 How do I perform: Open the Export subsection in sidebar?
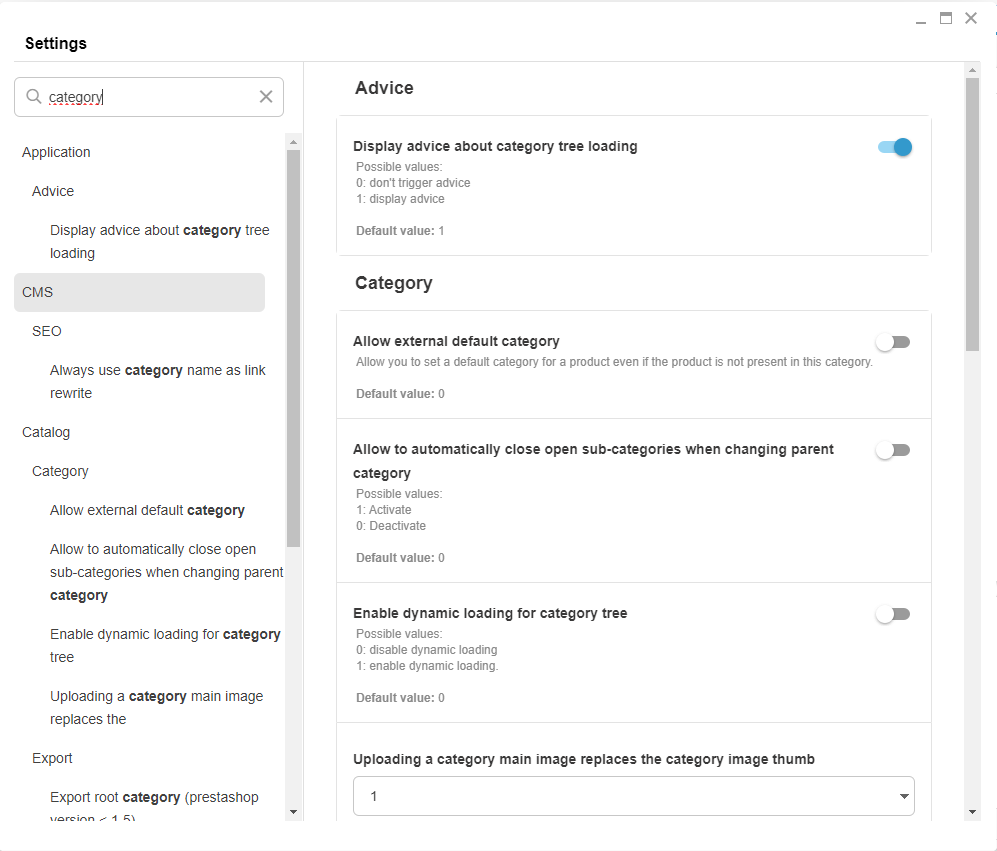52,758
